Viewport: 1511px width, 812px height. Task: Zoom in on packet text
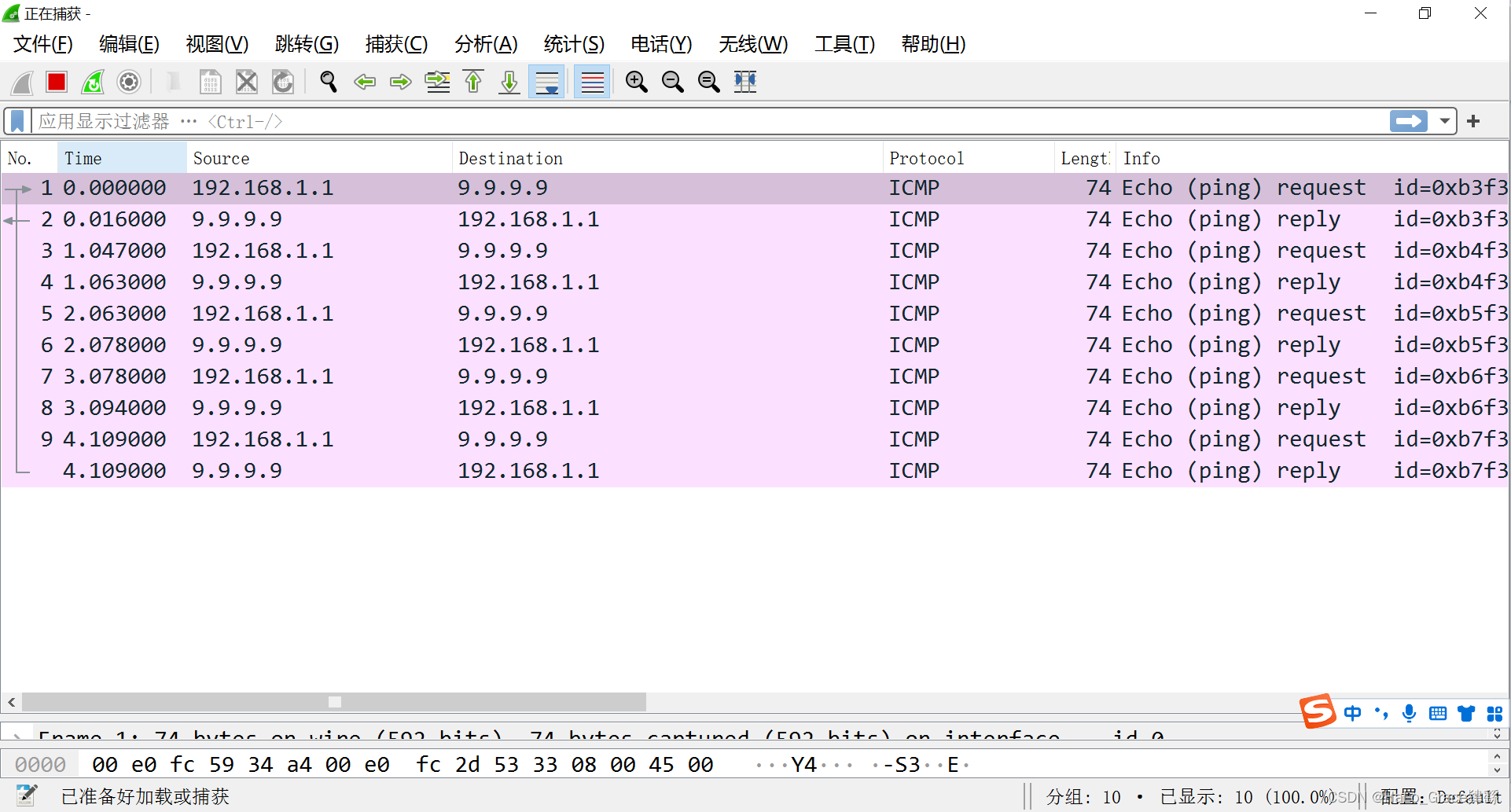637,82
